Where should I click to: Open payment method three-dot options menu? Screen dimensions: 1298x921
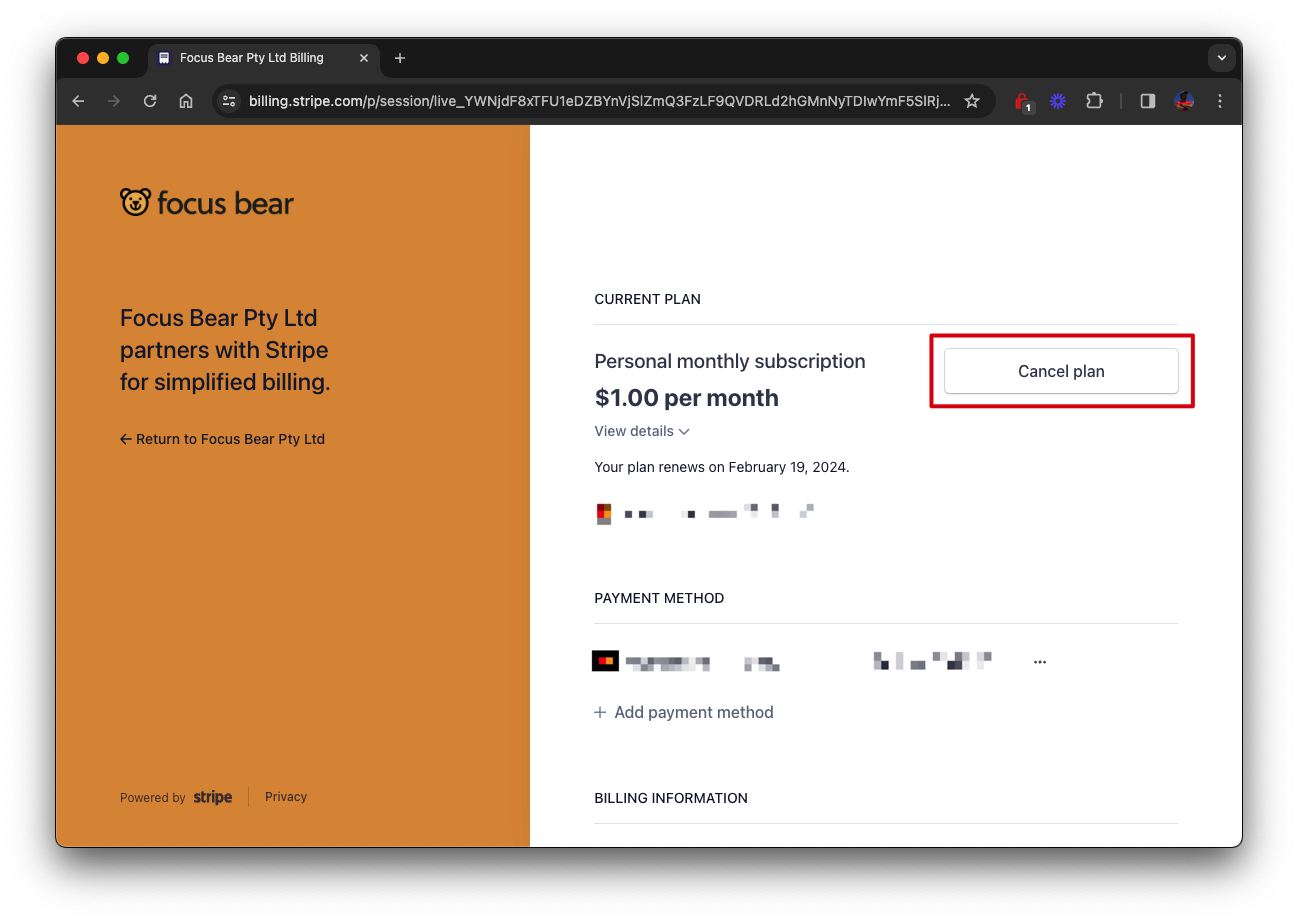1040,662
